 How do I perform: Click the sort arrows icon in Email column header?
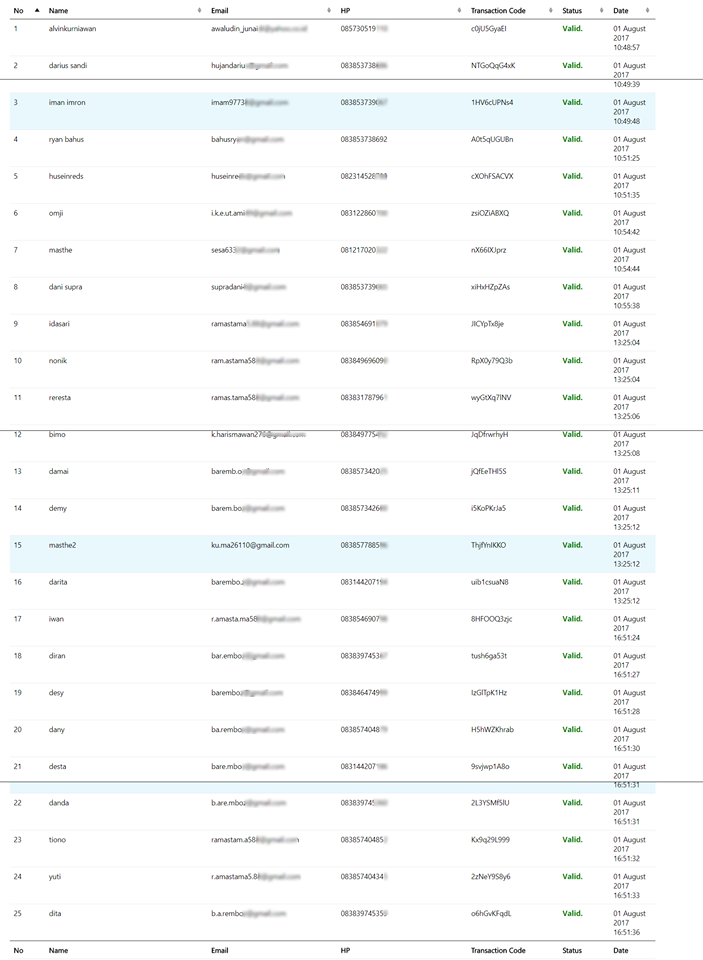point(329,10)
